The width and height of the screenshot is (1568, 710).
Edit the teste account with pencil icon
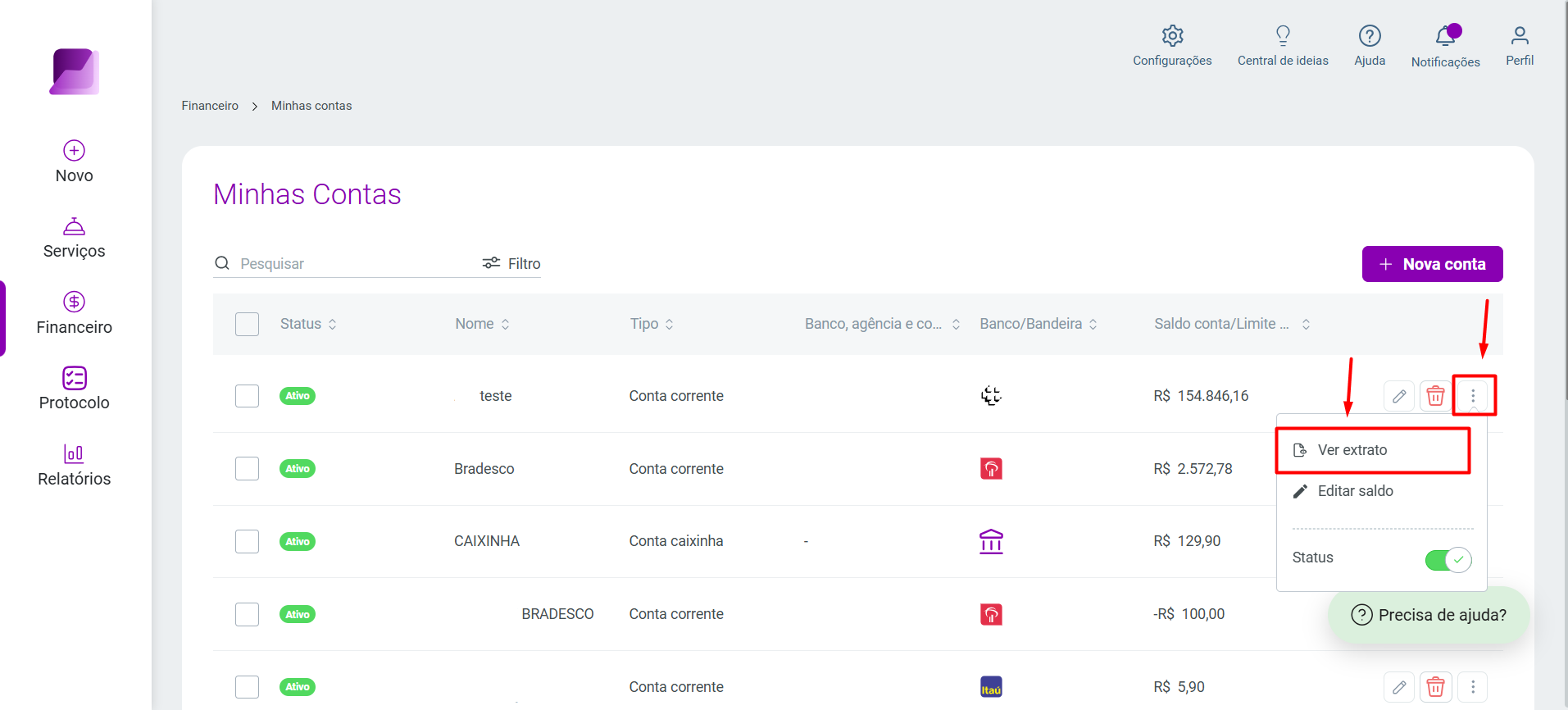click(1399, 396)
